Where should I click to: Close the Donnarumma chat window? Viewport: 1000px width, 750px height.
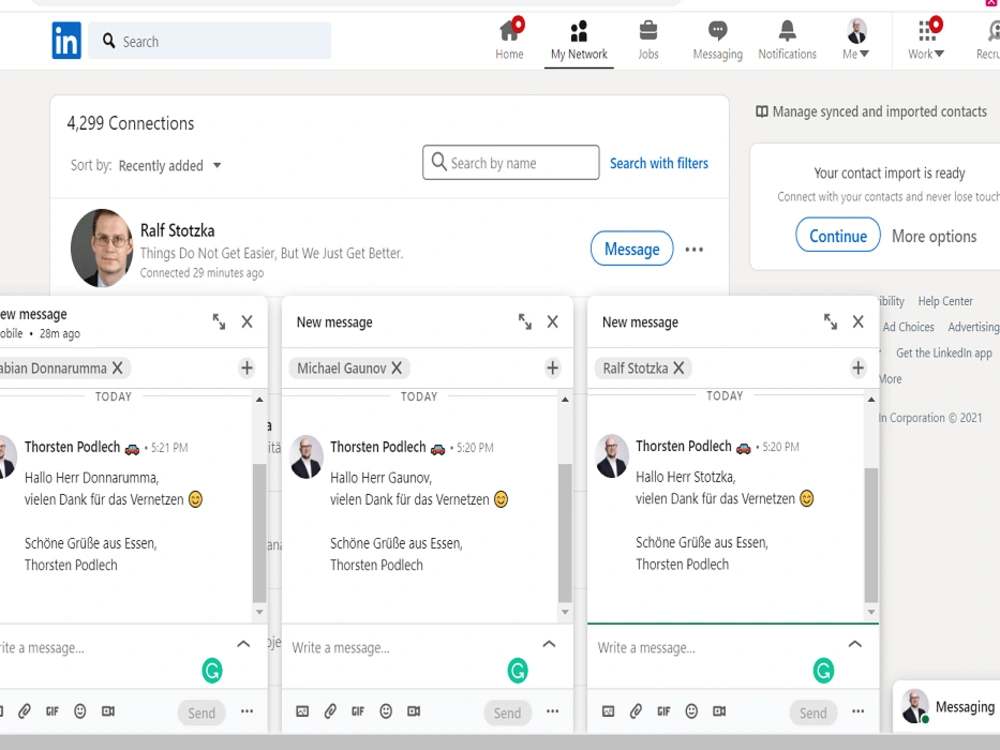click(x=247, y=321)
